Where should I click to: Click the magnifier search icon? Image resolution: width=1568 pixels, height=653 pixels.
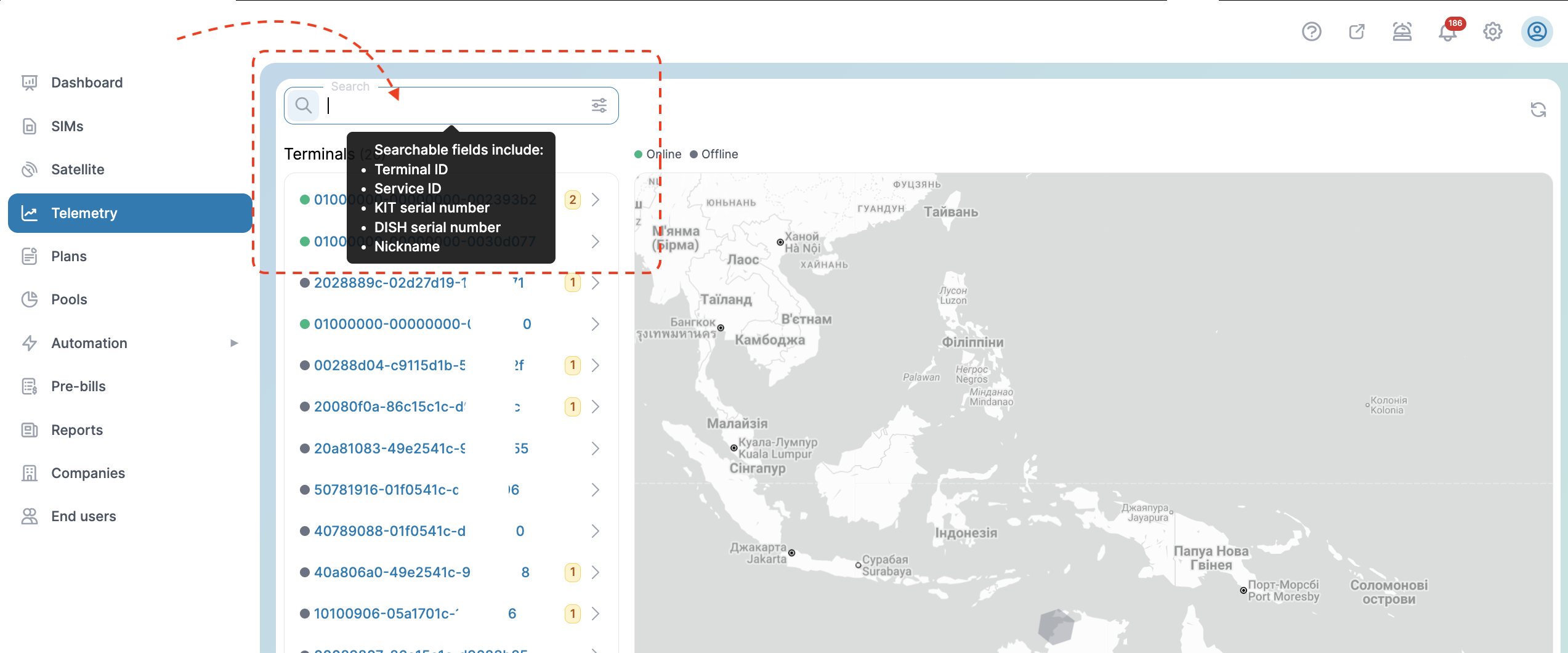pyautogui.click(x=303, y=105)
